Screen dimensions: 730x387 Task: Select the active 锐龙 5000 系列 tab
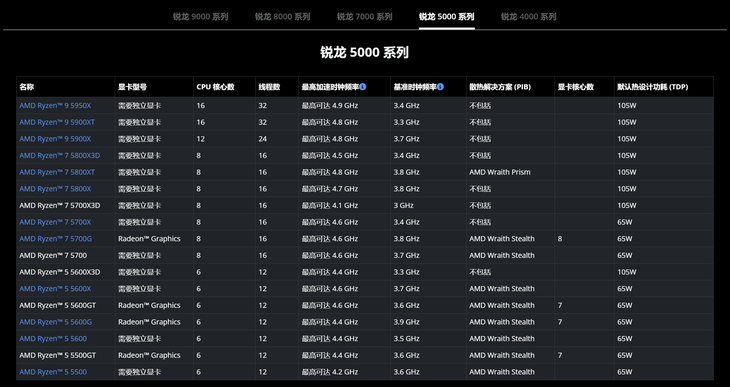446,17
